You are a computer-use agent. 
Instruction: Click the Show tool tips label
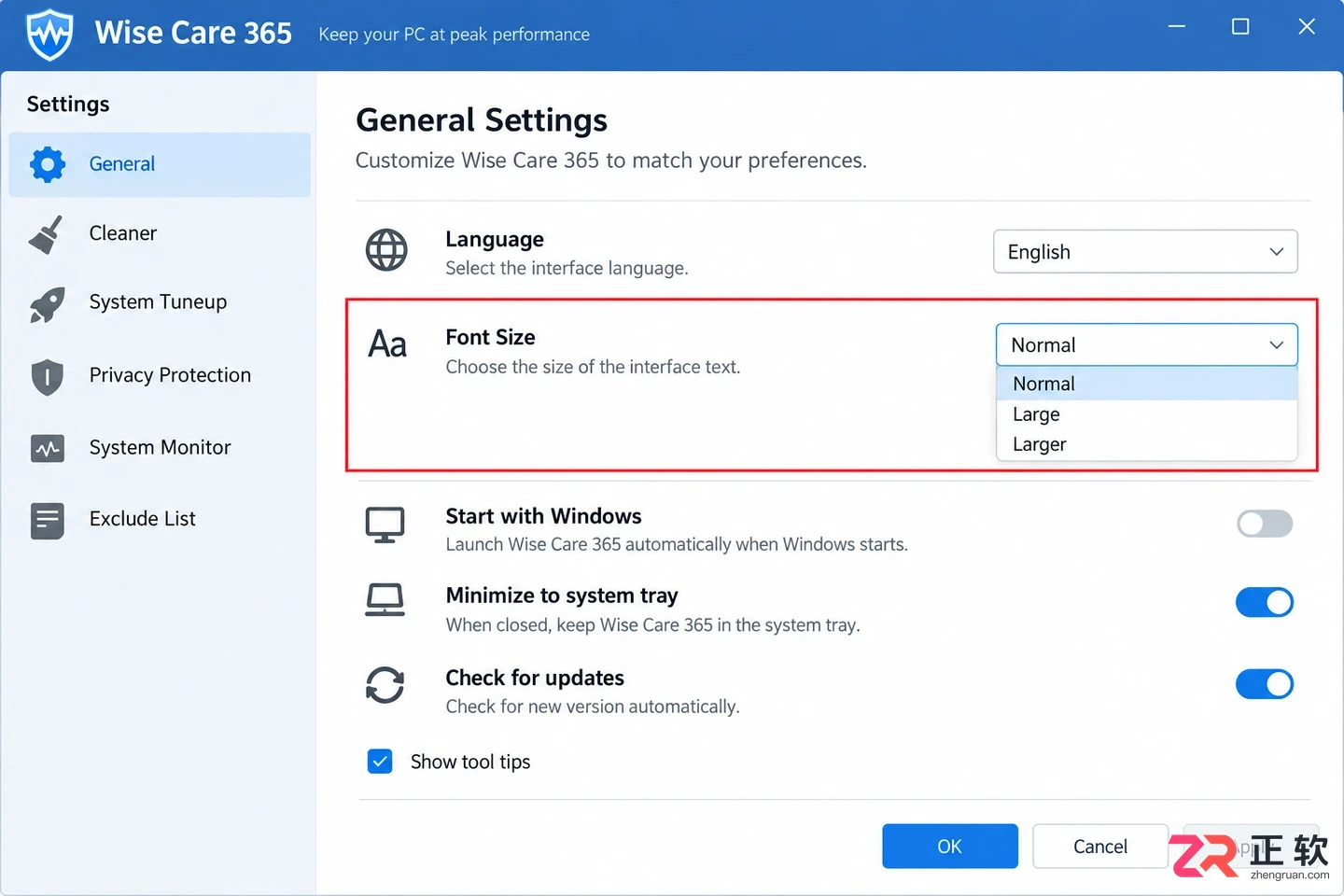pos(470,762)
